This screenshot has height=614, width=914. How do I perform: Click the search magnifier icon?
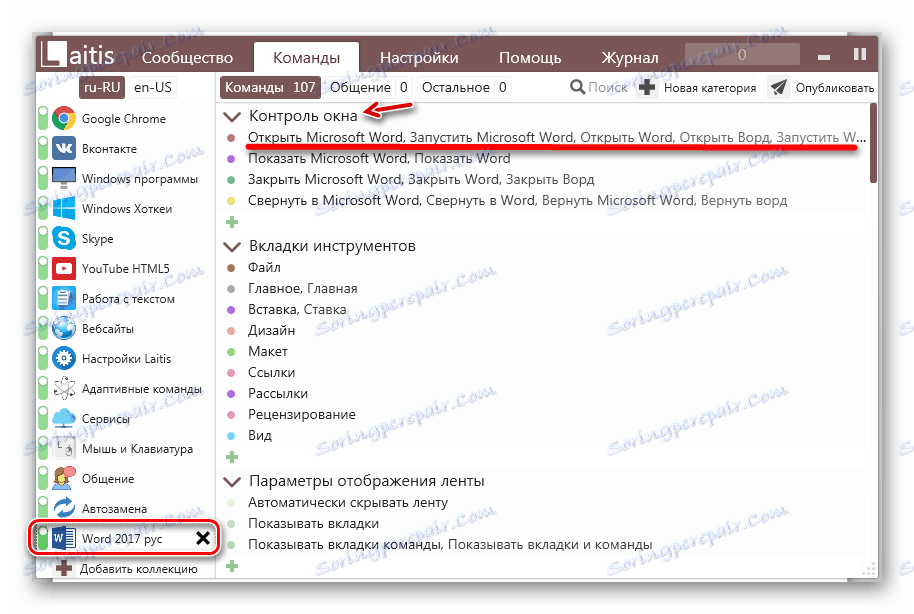coord(577,87)
